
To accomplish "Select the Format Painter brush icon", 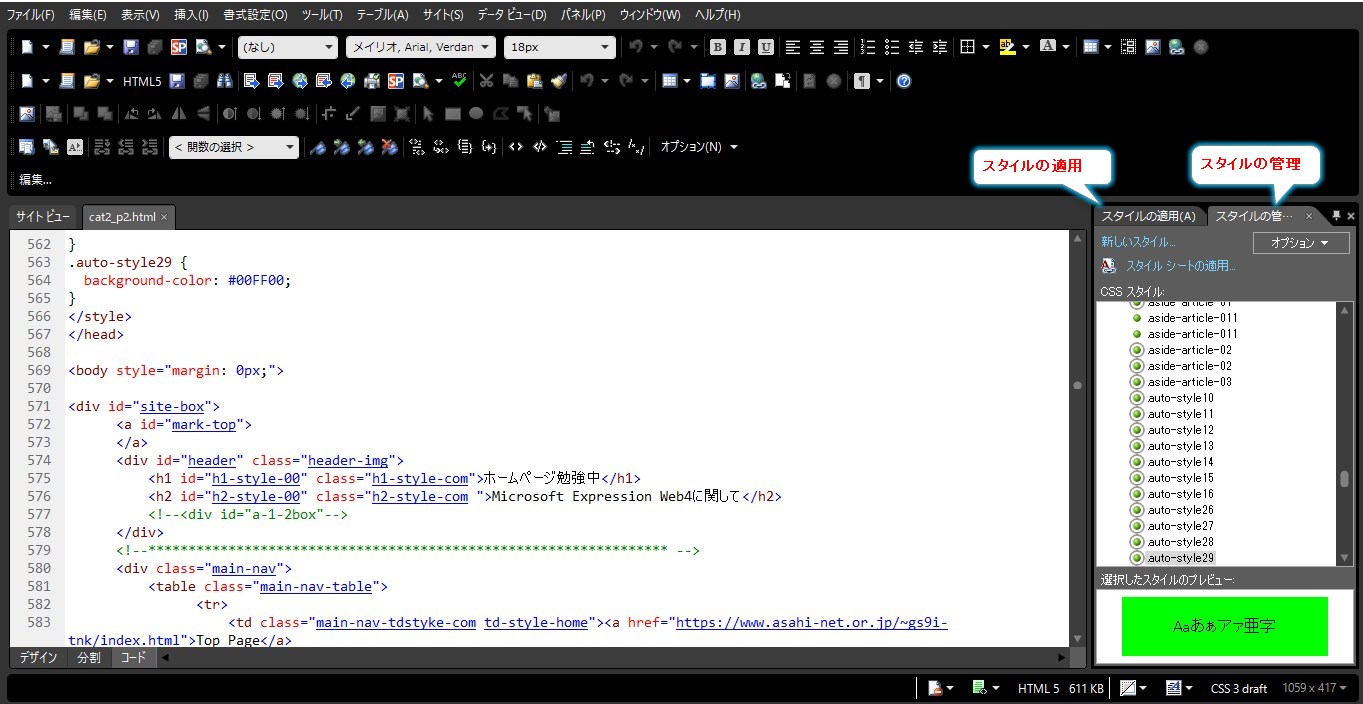I will pos(558,81).
